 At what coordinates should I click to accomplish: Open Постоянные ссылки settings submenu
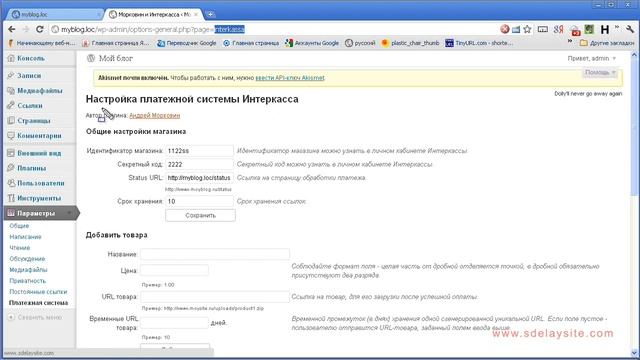pyautogui.click(x=38, y=292)
